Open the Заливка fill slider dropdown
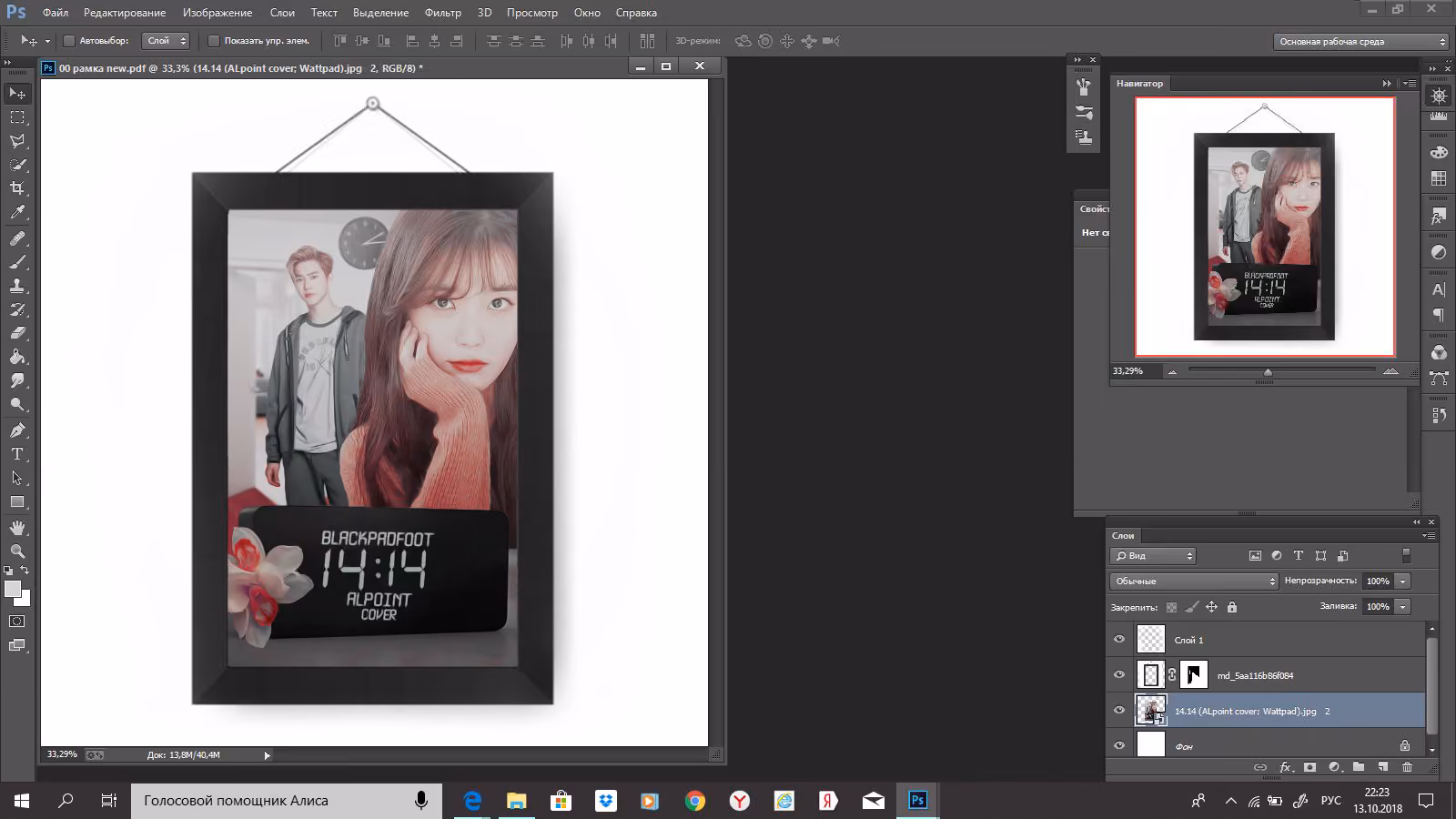1456x819 pixels. 1403,606
